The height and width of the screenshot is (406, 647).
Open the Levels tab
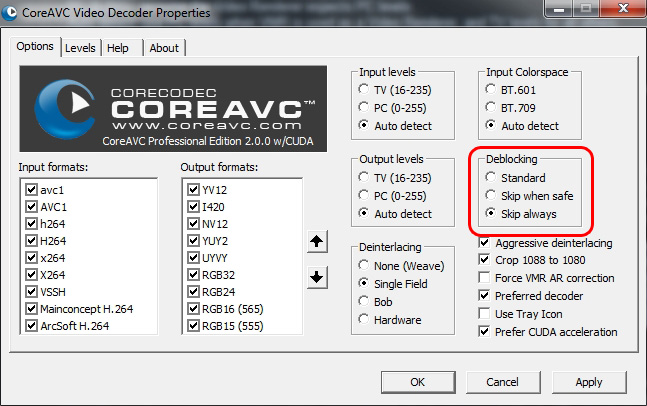point(80,48)
